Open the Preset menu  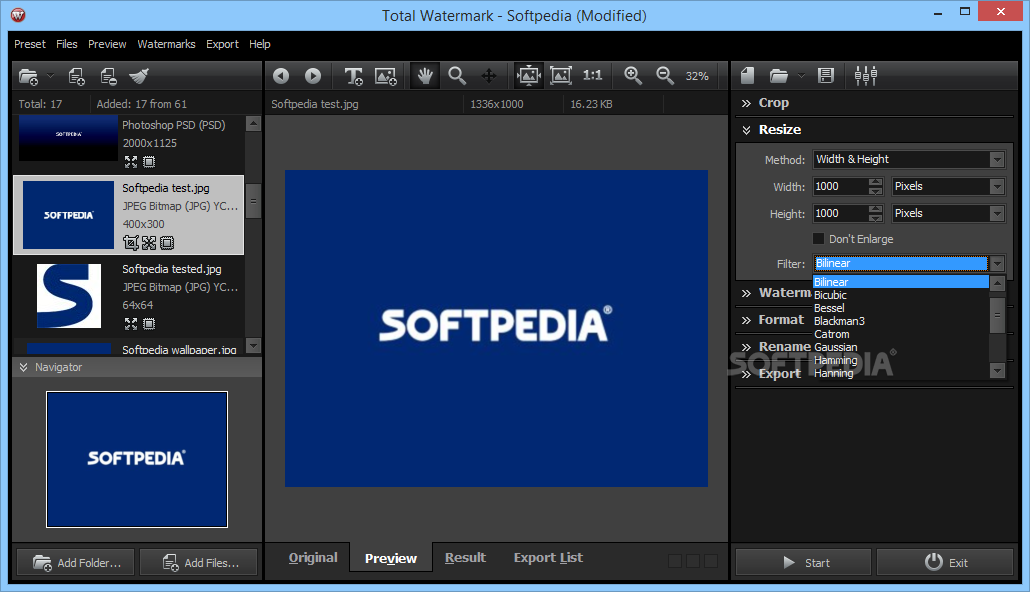click(30, 44)
